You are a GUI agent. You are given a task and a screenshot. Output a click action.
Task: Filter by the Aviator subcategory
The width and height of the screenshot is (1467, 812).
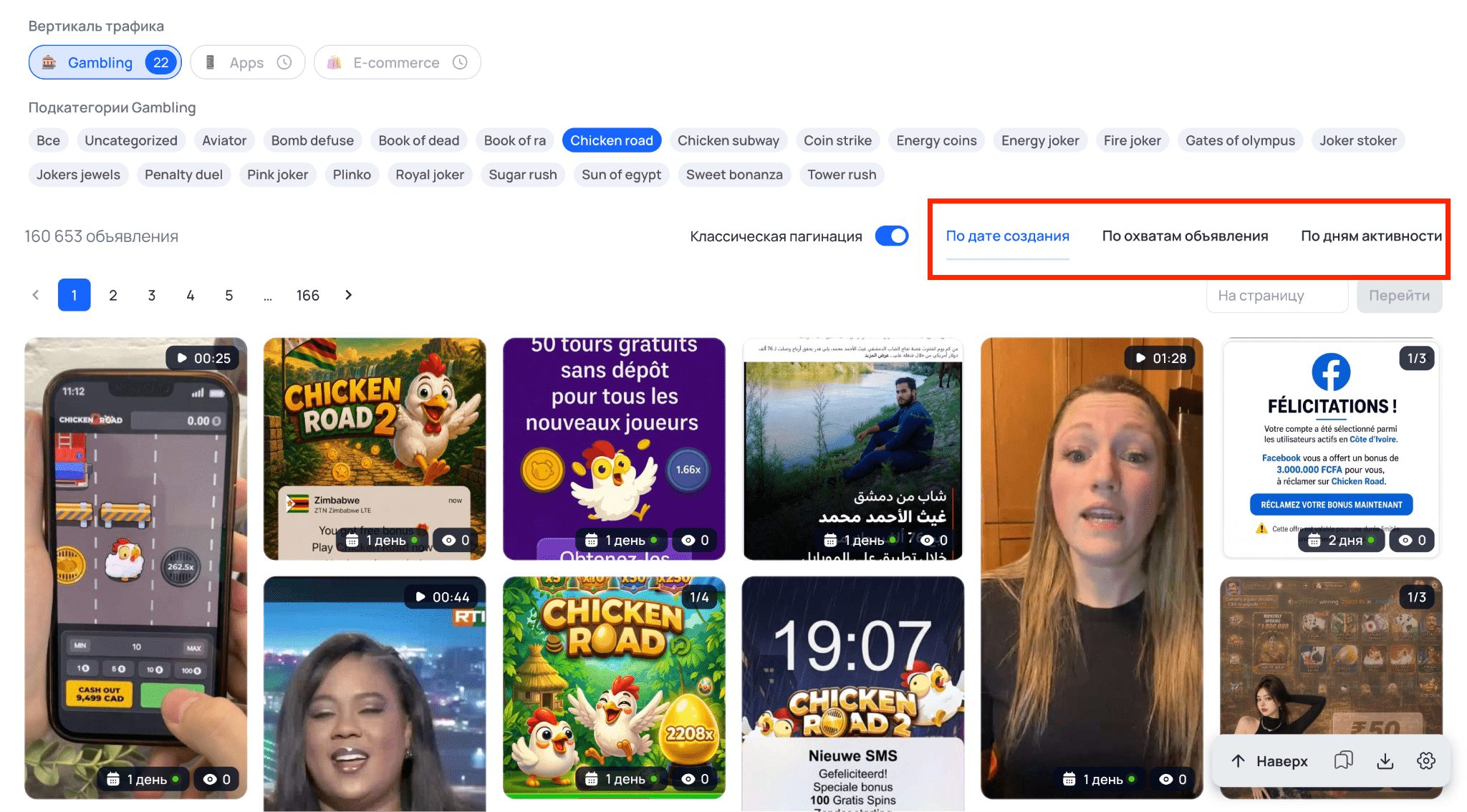point(224,140)
